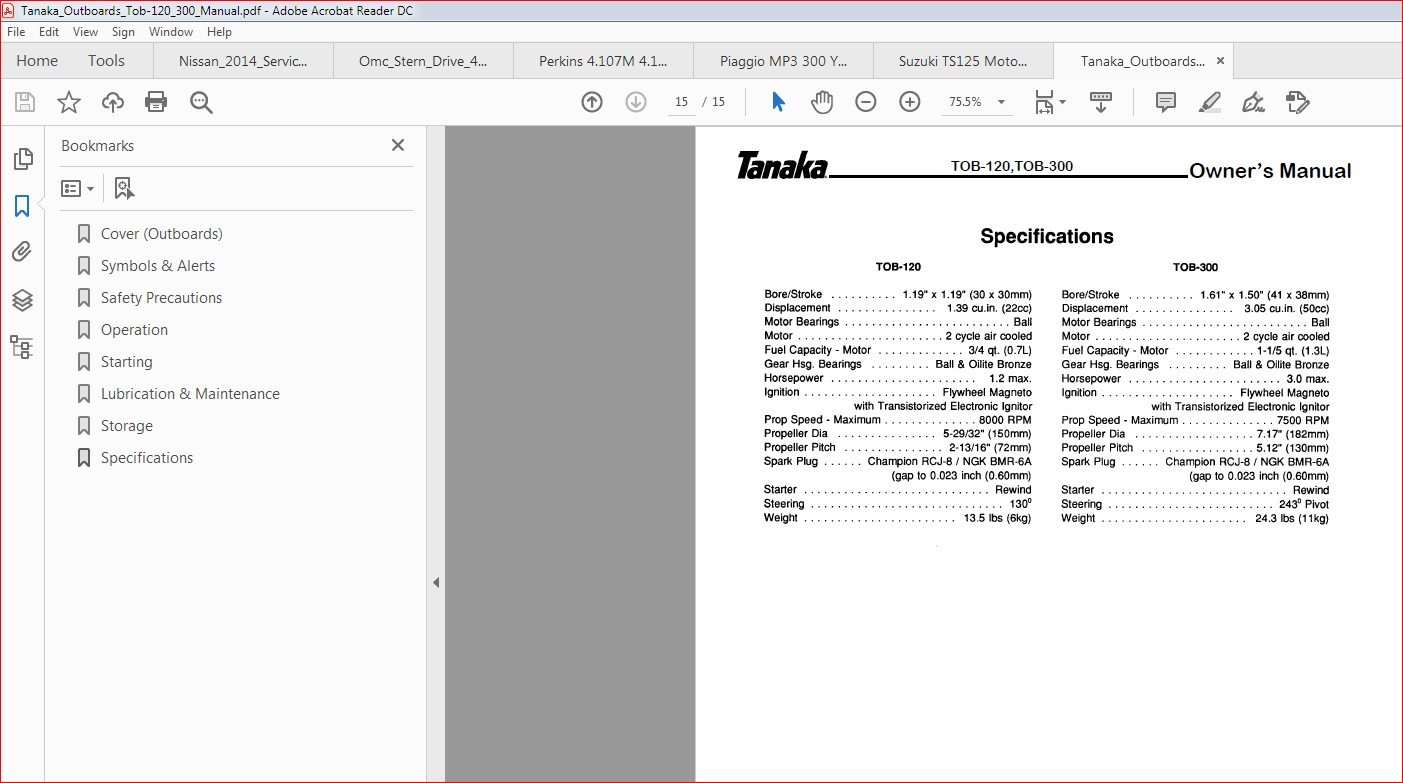Open the Window menu
This screenshot has height=783, width=1403.
(171, 32)
